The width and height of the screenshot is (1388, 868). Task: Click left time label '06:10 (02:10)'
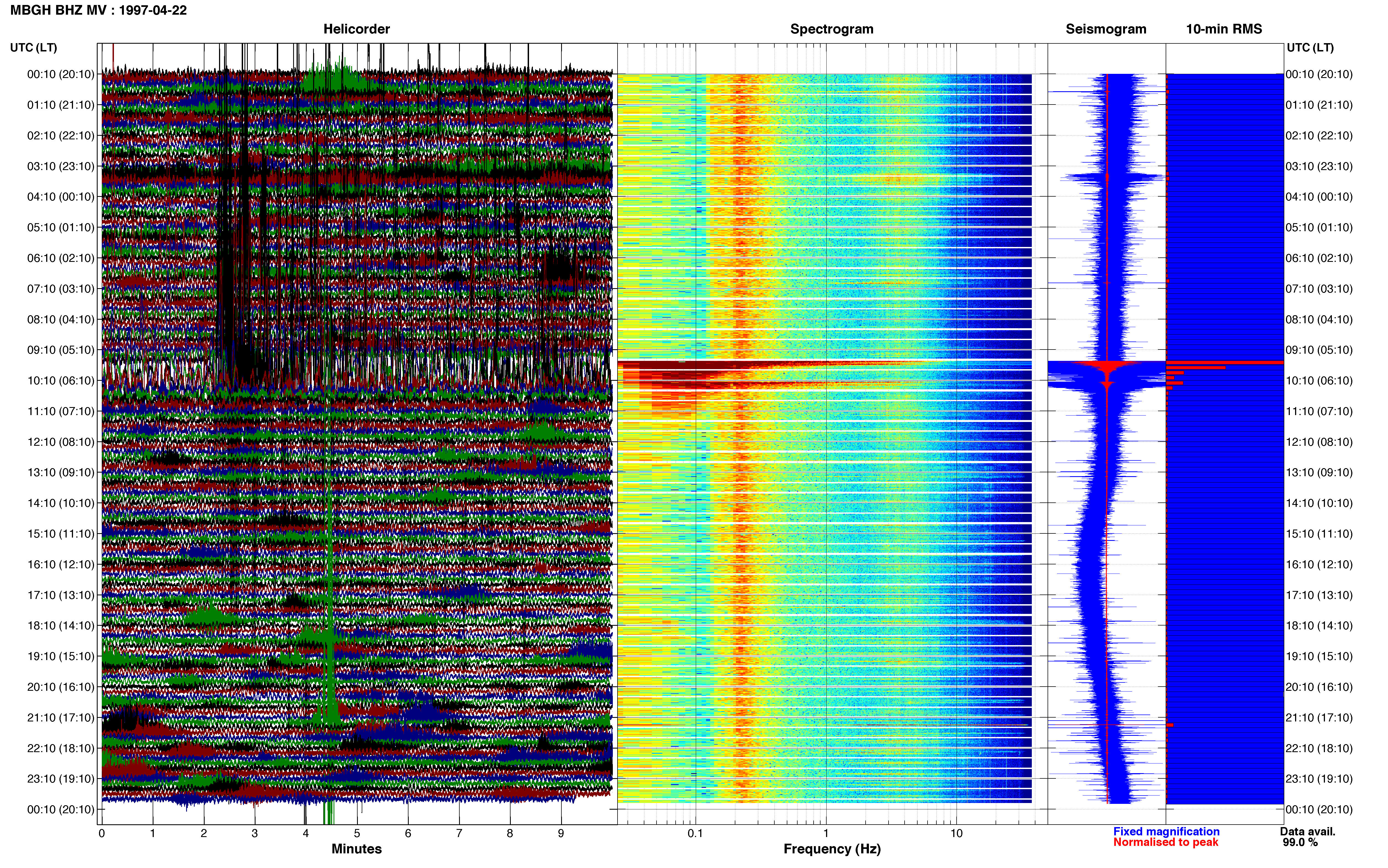(61, 258)
